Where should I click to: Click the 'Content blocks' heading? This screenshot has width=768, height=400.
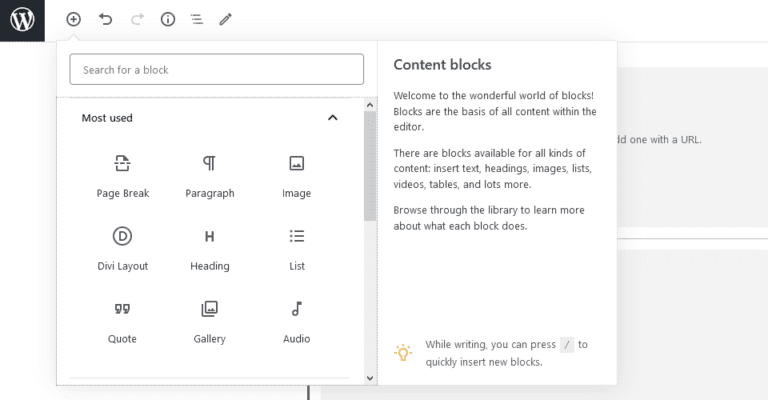442,65
